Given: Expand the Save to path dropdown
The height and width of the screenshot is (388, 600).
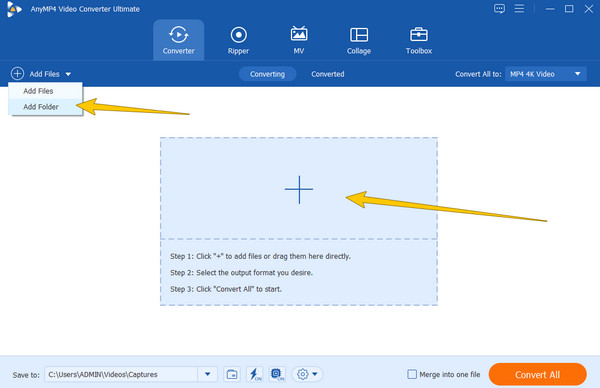Looking at the screenshot, I should pyautogui.click(x=207, y=374).
